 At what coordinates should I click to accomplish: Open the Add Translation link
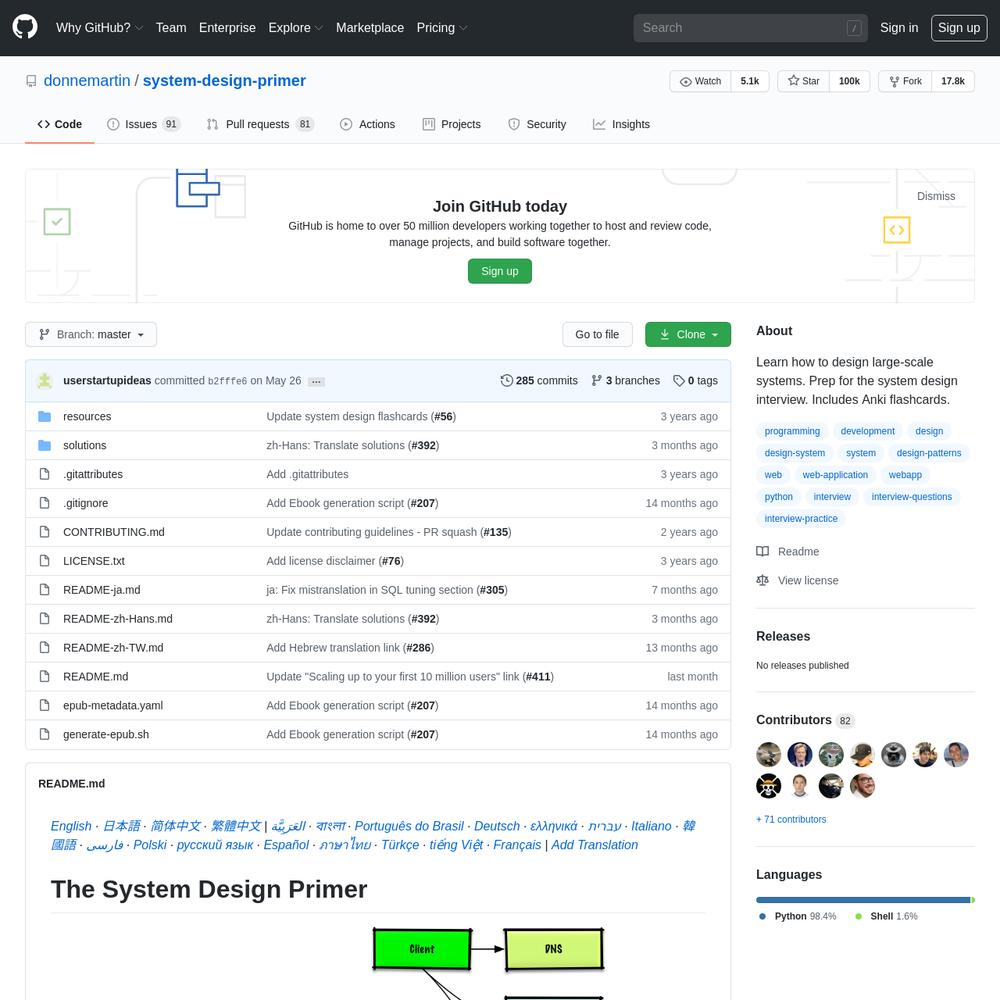594,845
